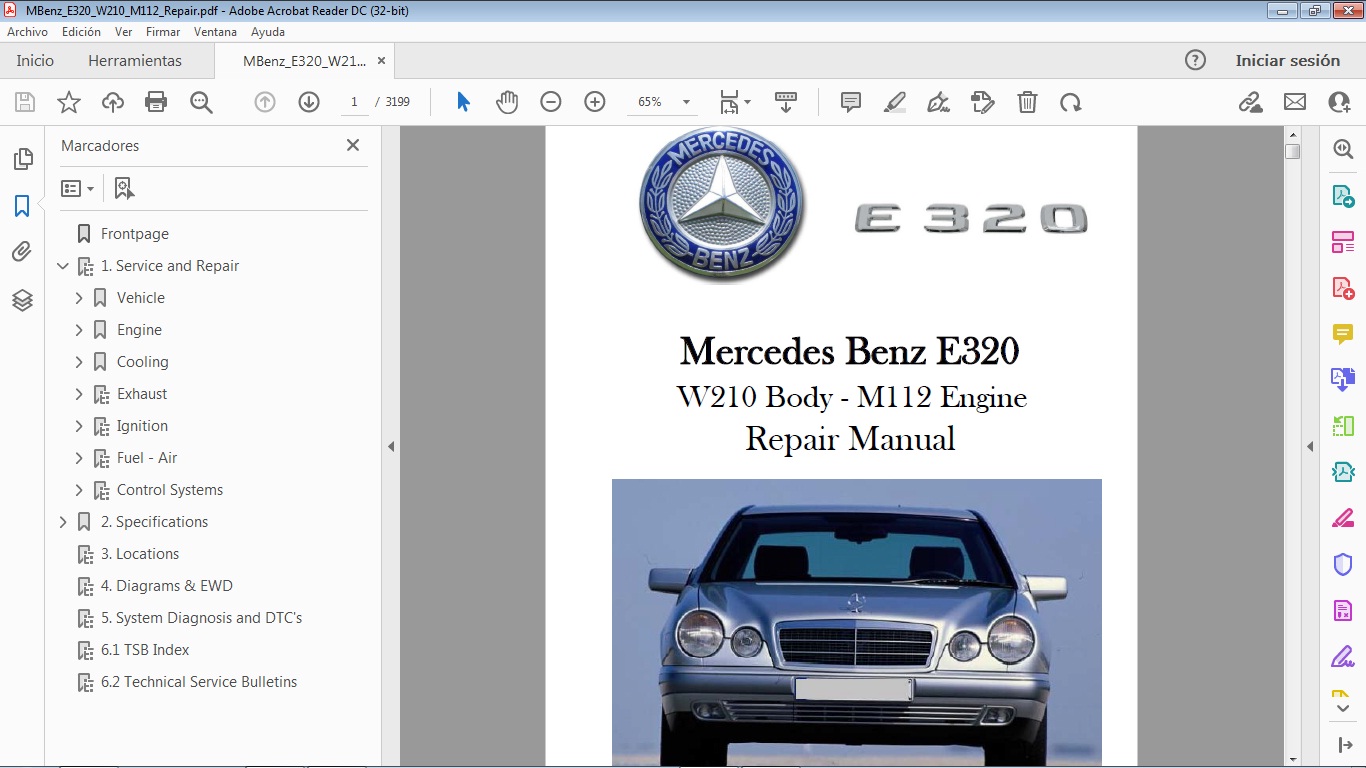The width and height of the screenshot is (1366, 768).
Task: Open the 65% zoom level dropdown
Action: tap(685, 101)
